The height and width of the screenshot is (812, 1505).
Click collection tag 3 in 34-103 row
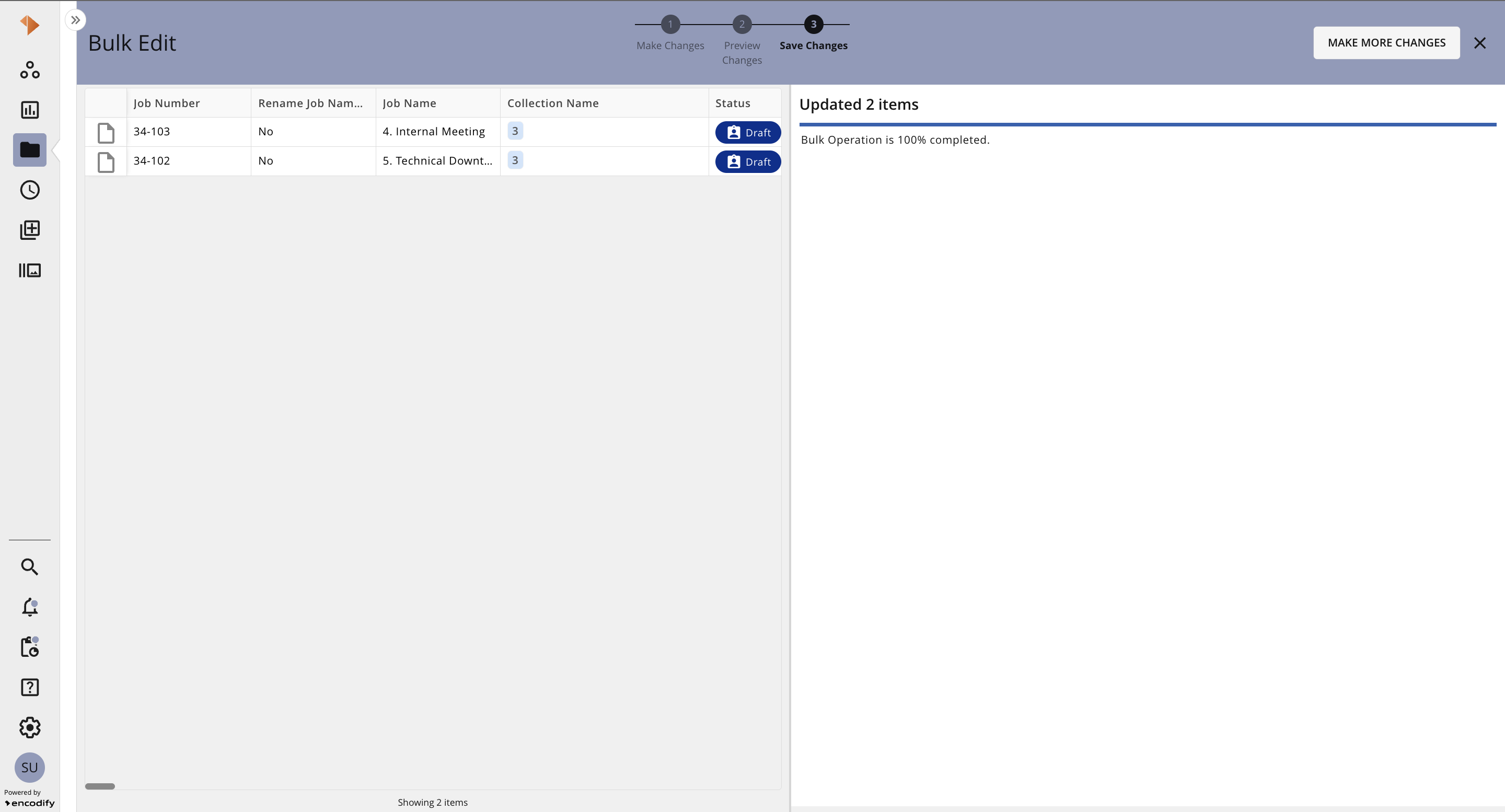tap(515, 131)
